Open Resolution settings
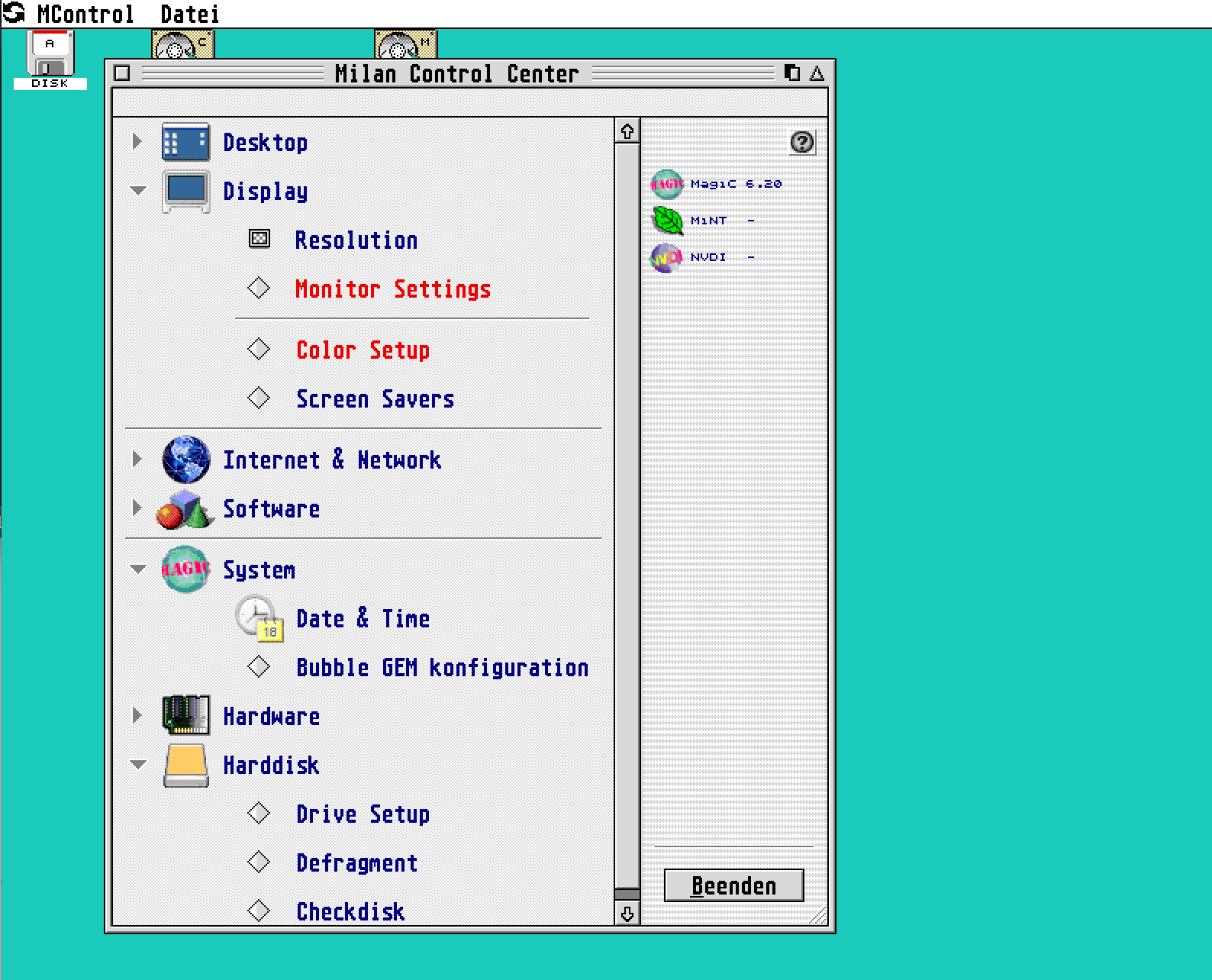Screen dimensions: 1212x980 pyautogui.click(x=356, y=240)
